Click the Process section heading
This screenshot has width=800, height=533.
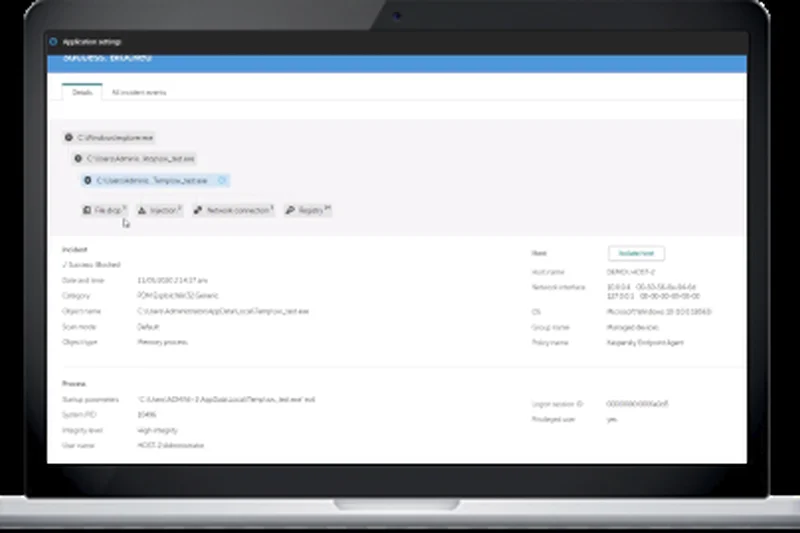(x=74, y=384)
